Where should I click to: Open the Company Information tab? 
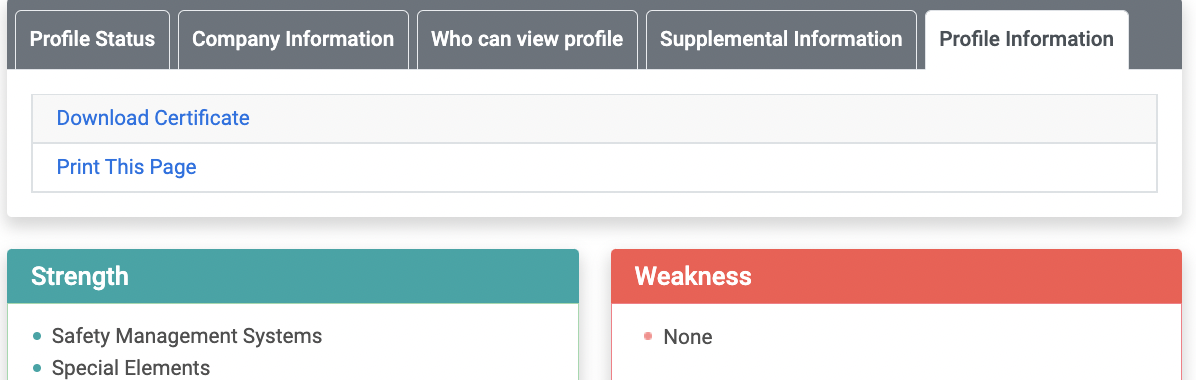[293, 40]
